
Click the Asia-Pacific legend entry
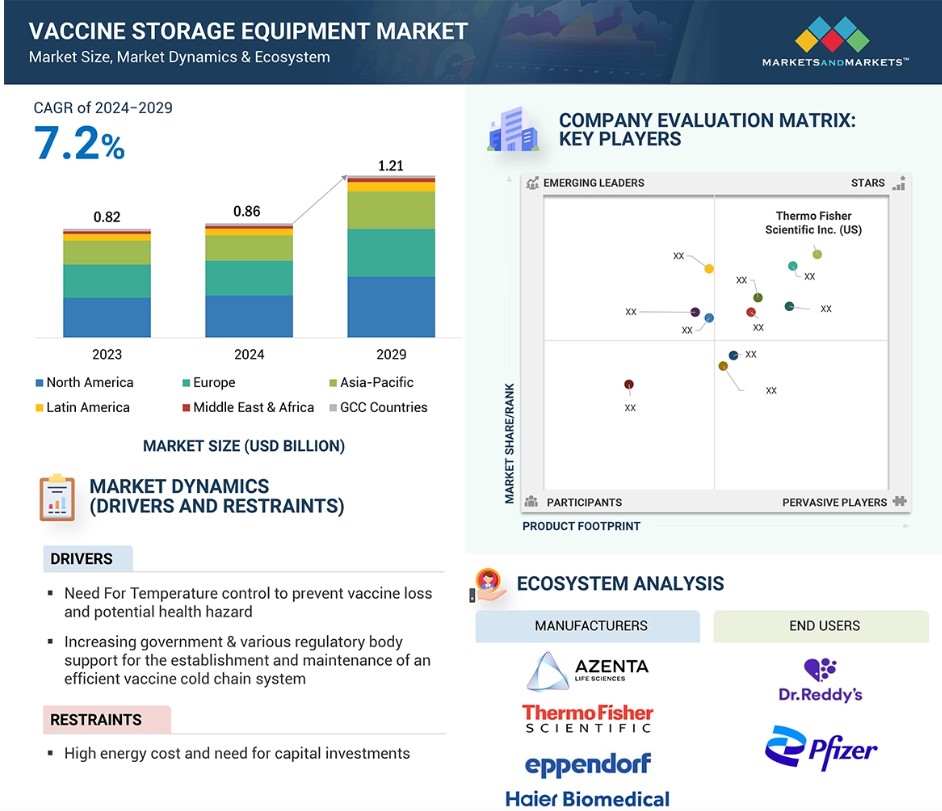(x=371, y=383)
